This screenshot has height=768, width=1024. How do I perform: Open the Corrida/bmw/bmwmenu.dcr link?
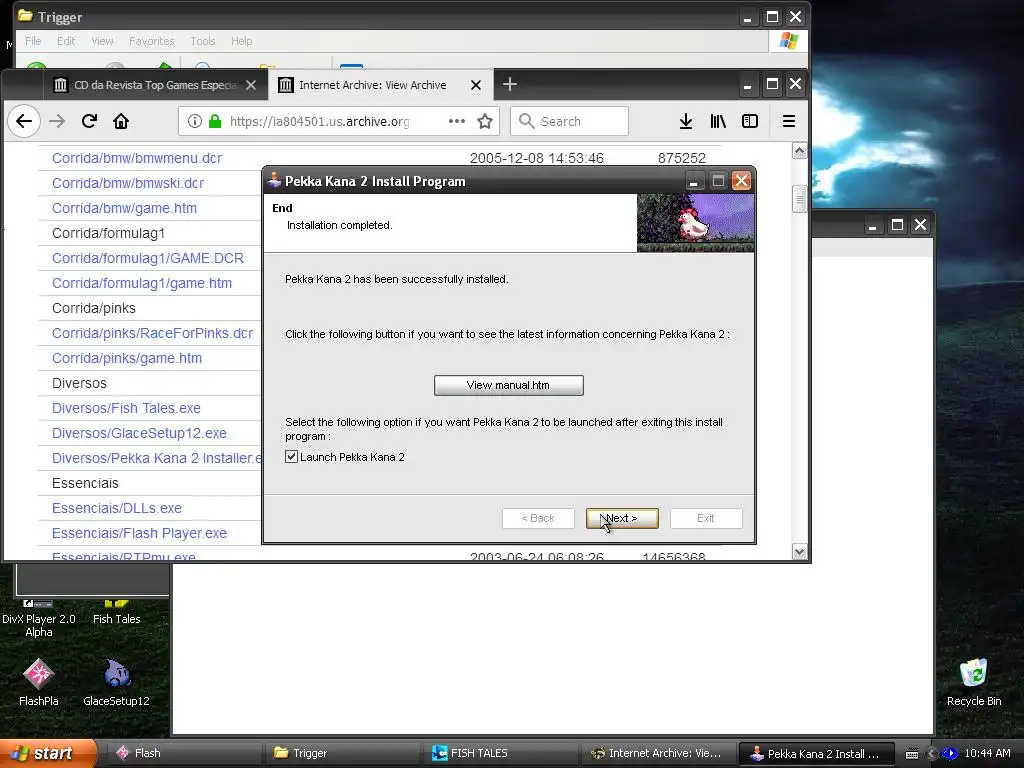[x=136, y=159]
